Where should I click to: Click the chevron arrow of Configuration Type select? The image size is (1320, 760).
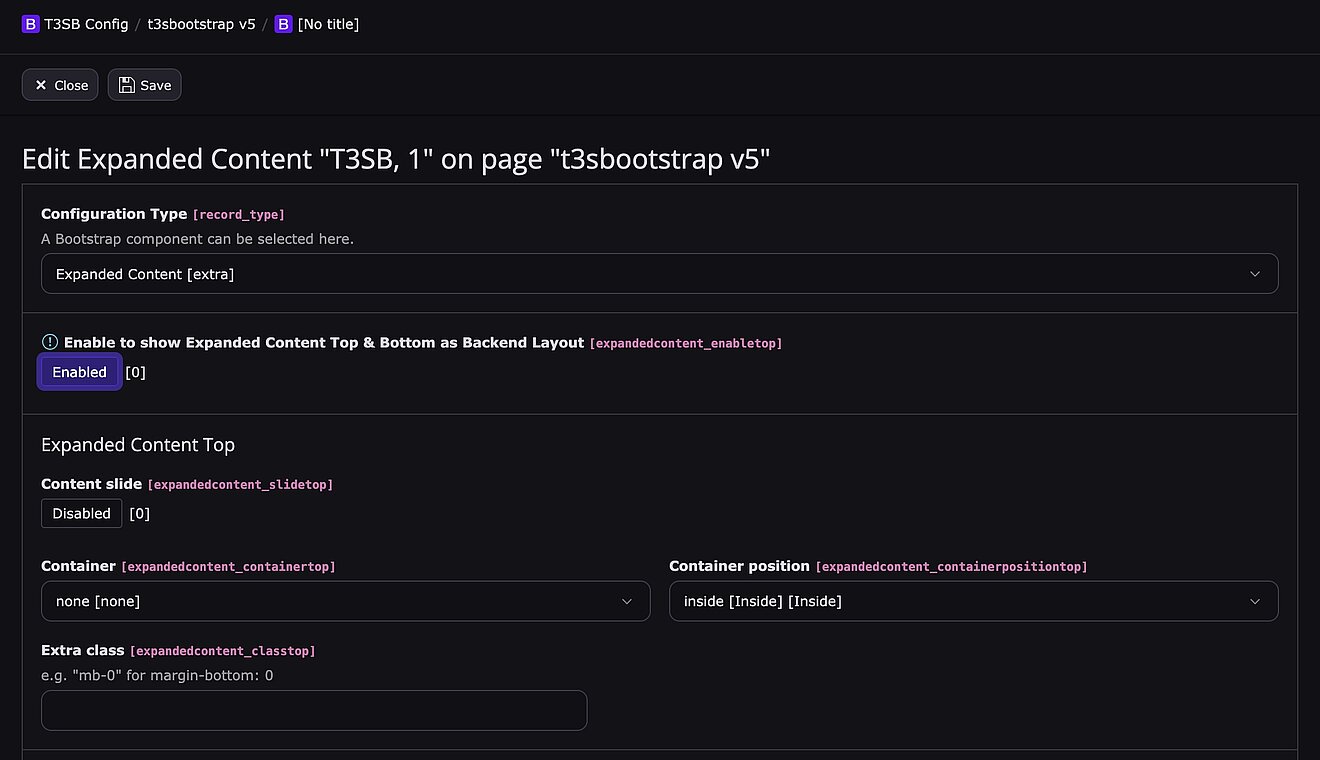[x=1255, y=274]
